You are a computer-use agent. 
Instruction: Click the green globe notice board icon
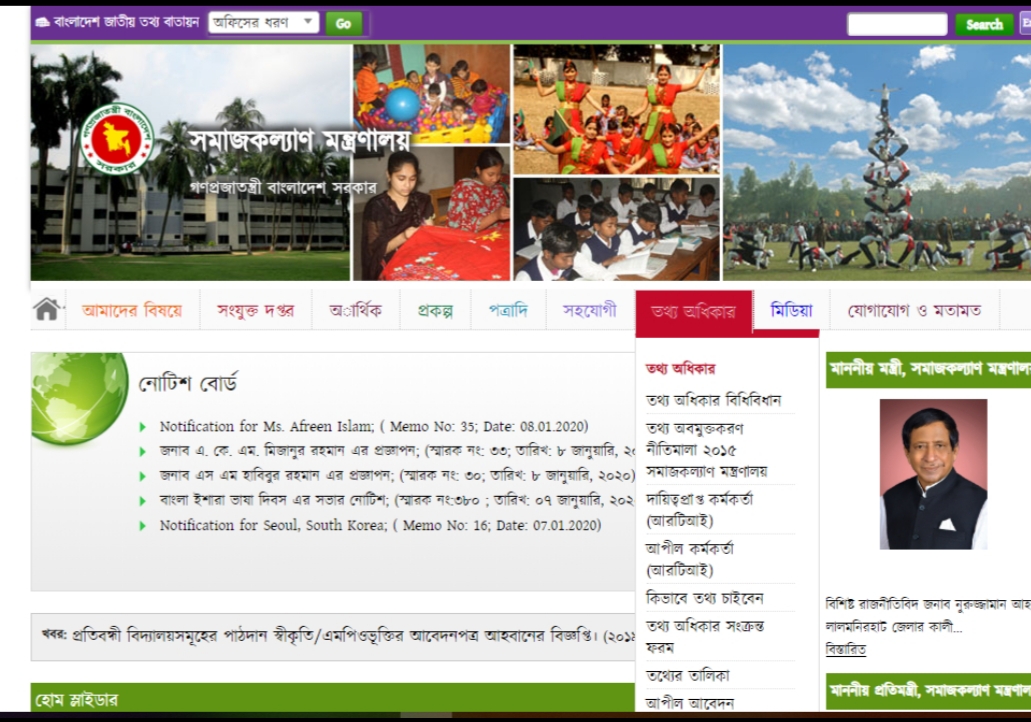click(x=80, y=398)
